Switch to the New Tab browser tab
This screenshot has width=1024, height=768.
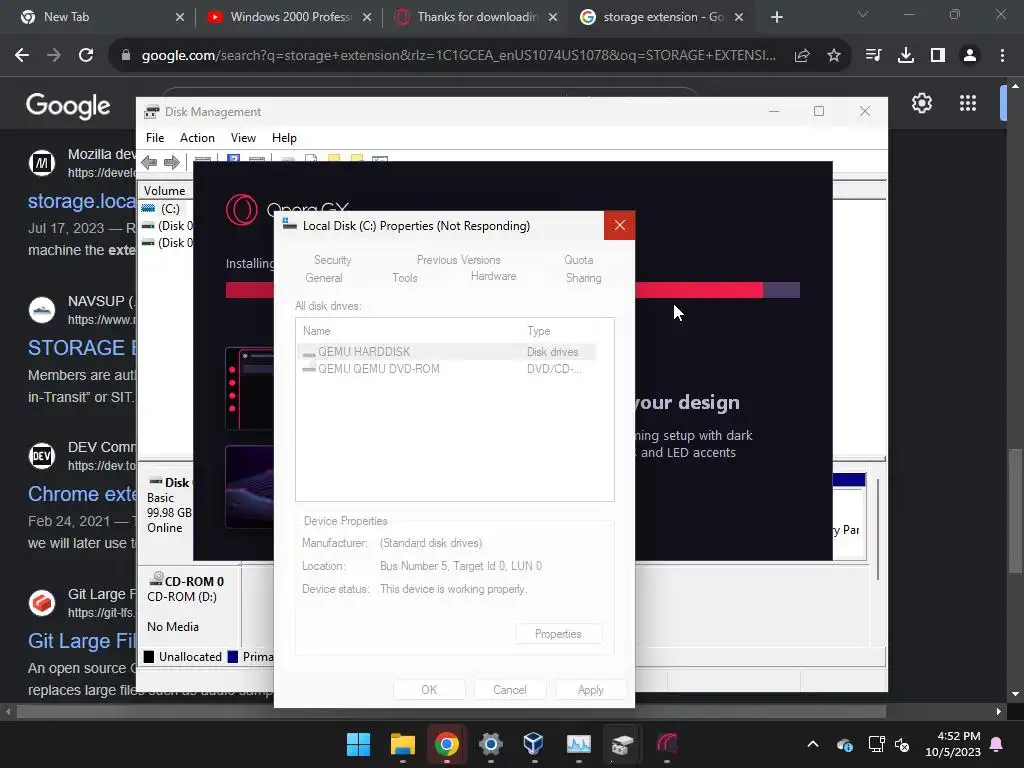[100, 17]
